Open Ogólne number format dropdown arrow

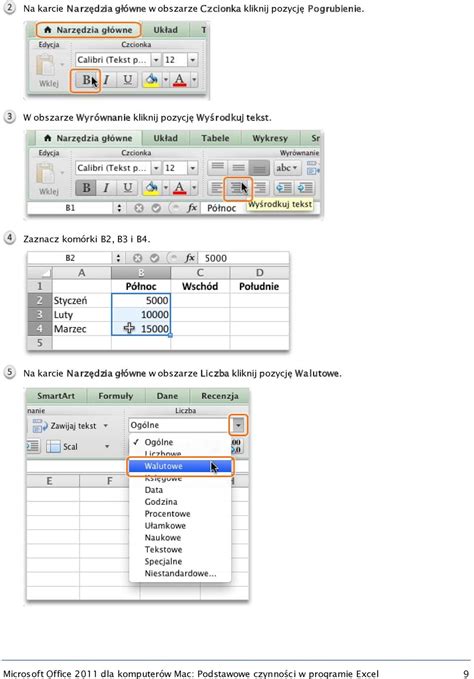tap(238, 425)
